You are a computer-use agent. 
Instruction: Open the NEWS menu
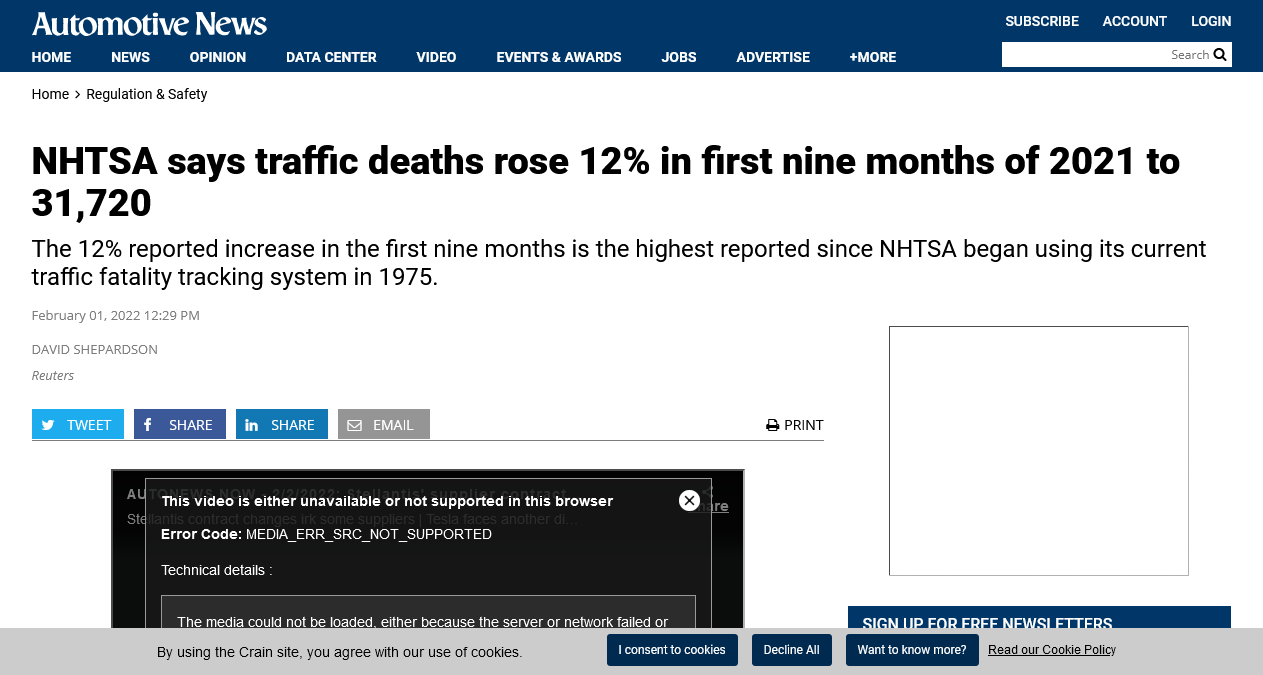coord(130,57)
